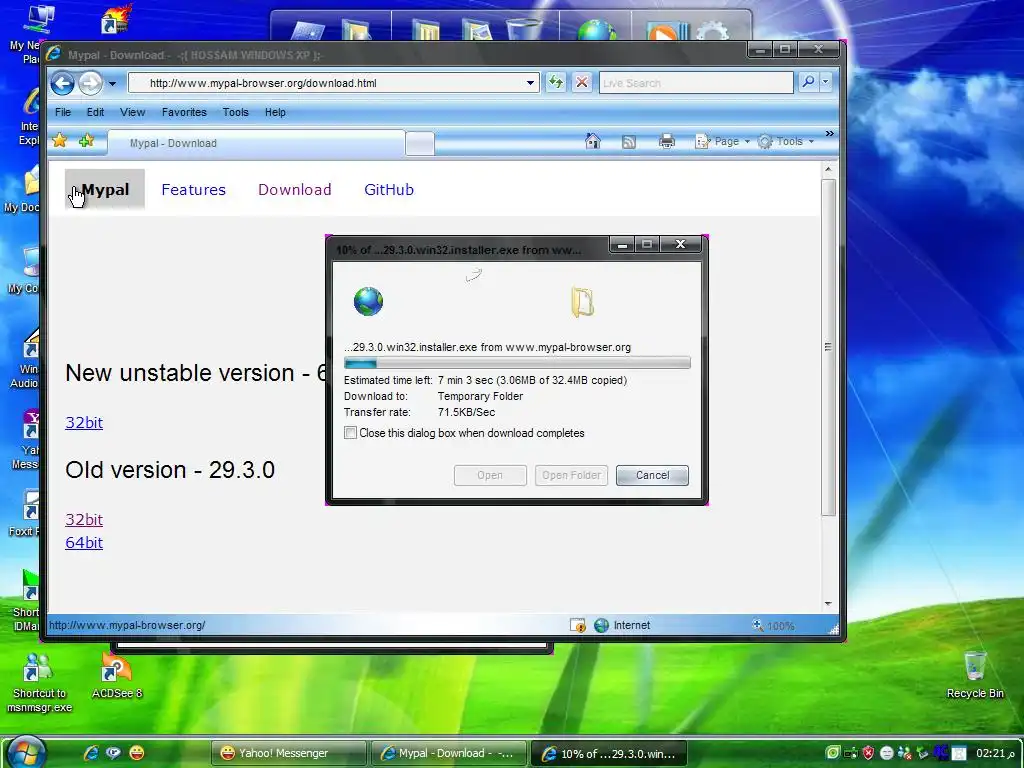Click the red security shield tray icon
Screen dimensions: 1024x768
point(869,753)
